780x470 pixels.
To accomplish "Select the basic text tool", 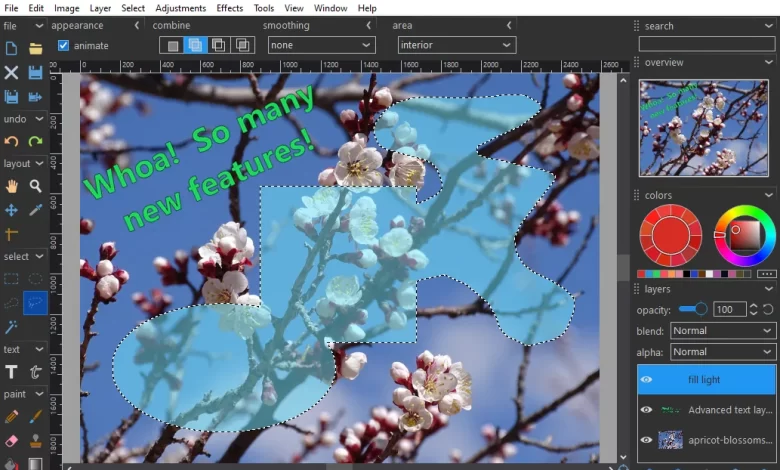I will click(11, 372).
